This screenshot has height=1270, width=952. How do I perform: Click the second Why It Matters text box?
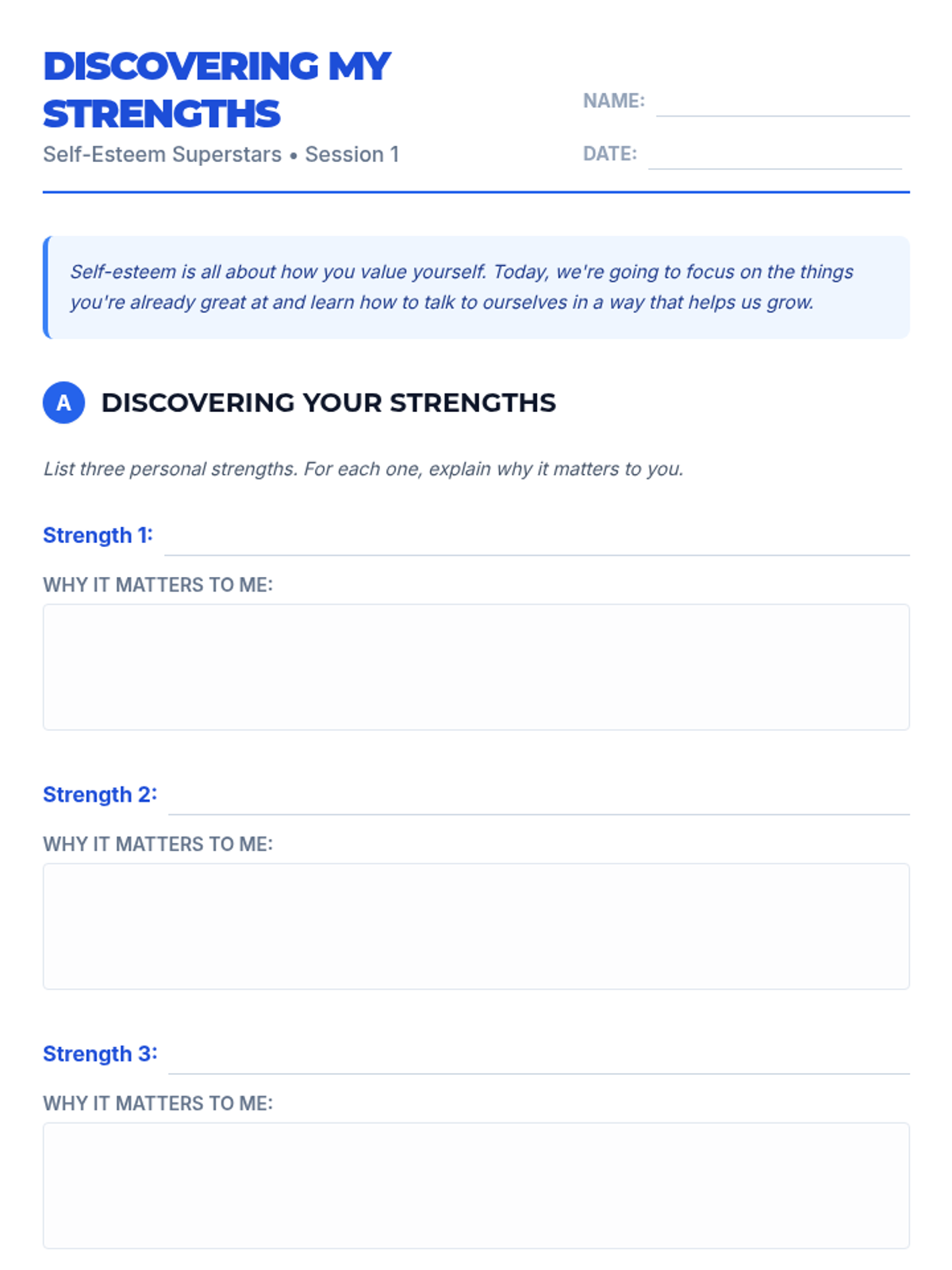(476, 926)
